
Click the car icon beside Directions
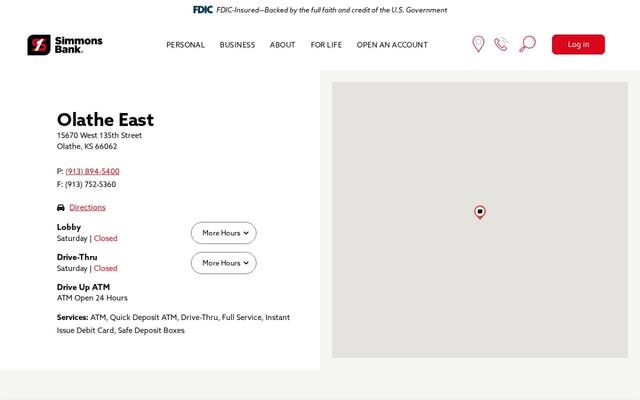pos(61,207)
